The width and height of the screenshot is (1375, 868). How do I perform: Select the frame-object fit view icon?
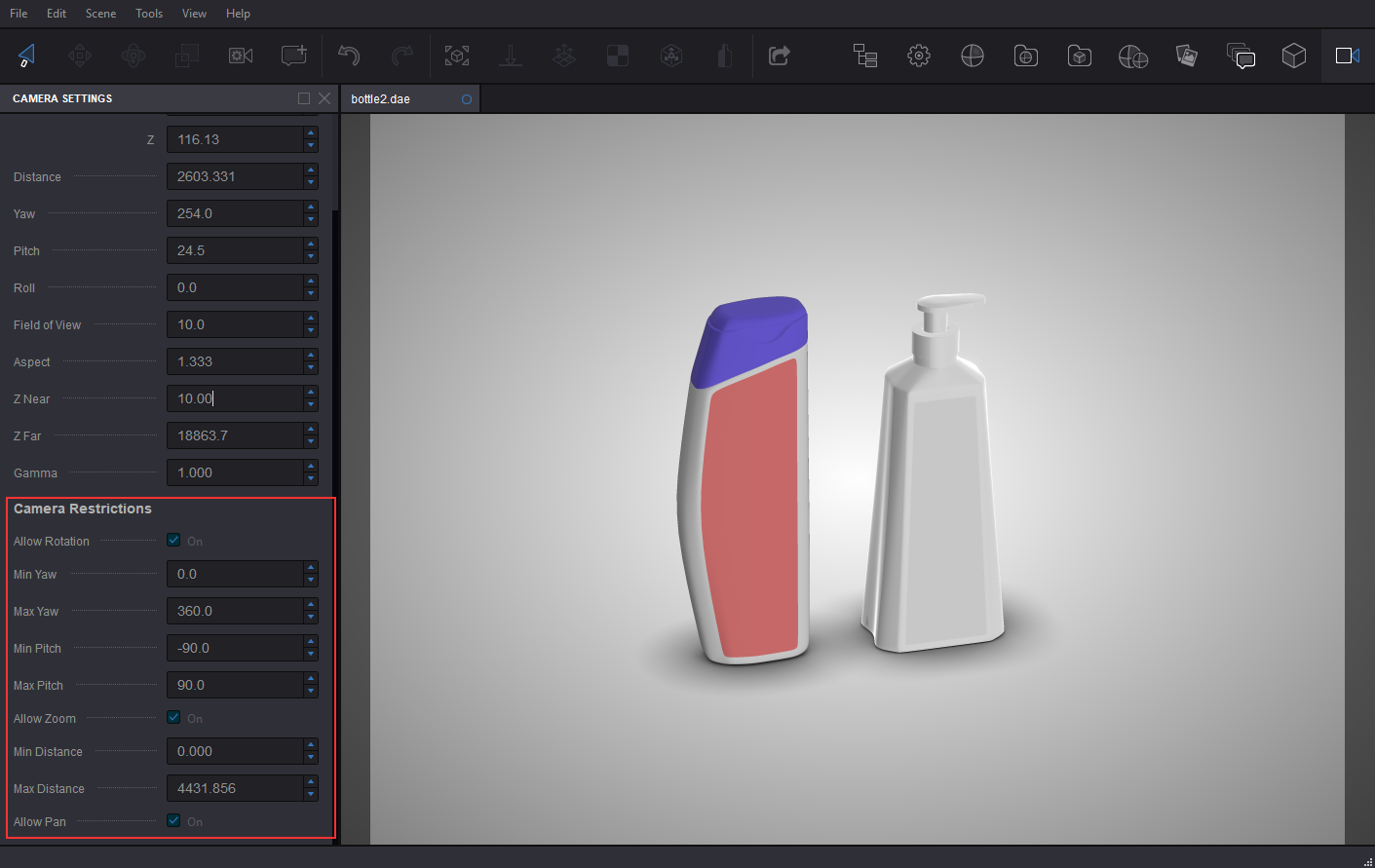pyautogui.click(x=457, y=56)
